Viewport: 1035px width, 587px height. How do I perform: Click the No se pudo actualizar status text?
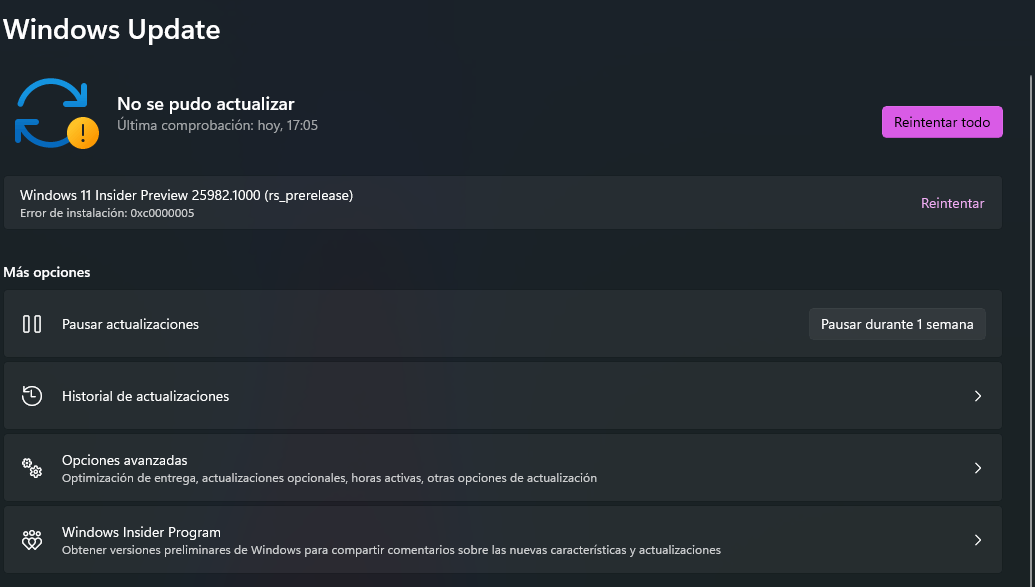pyautogui.click(x=206, y=104)
